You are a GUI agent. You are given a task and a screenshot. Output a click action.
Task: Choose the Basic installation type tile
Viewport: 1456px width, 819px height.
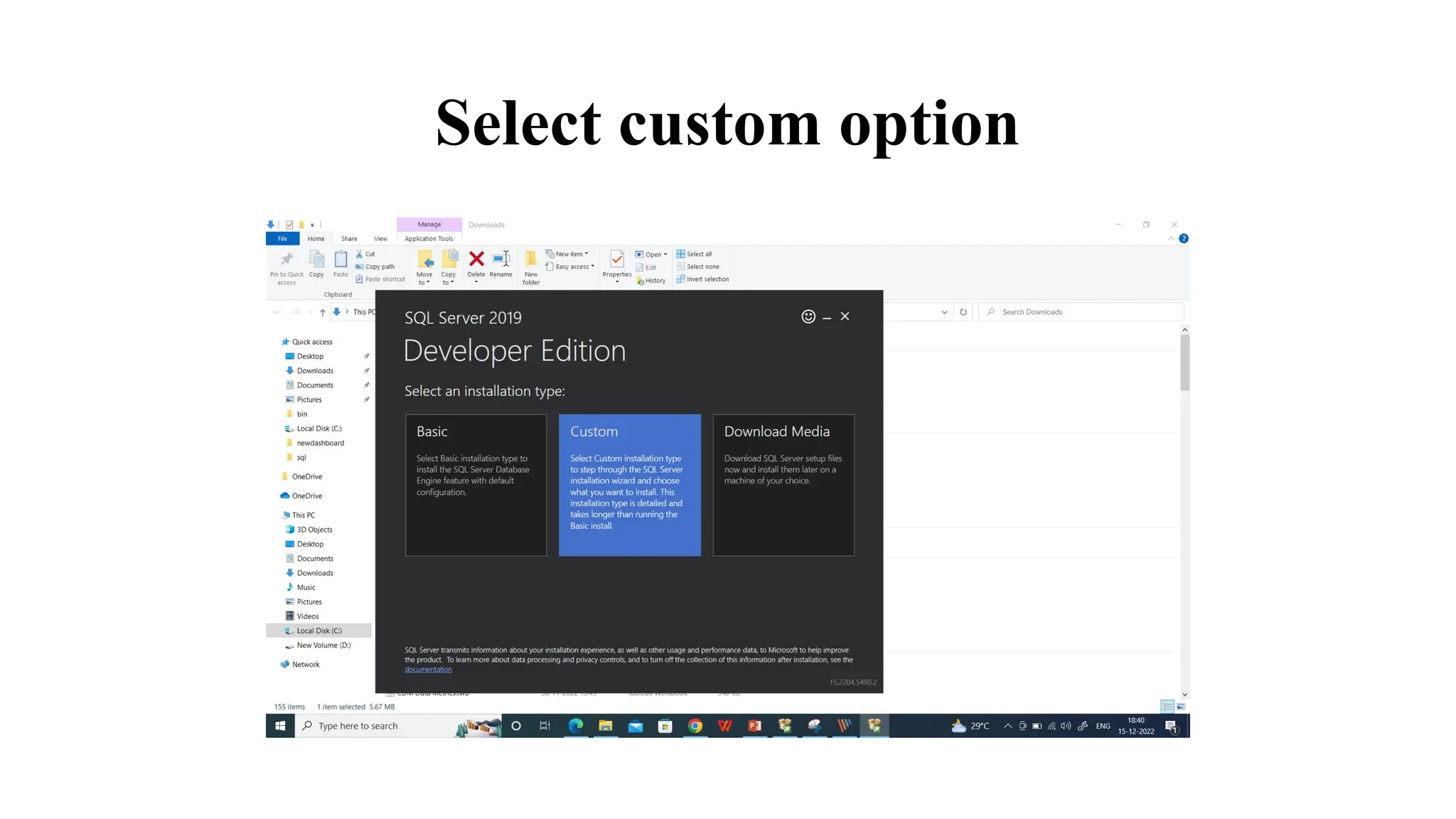476,485
